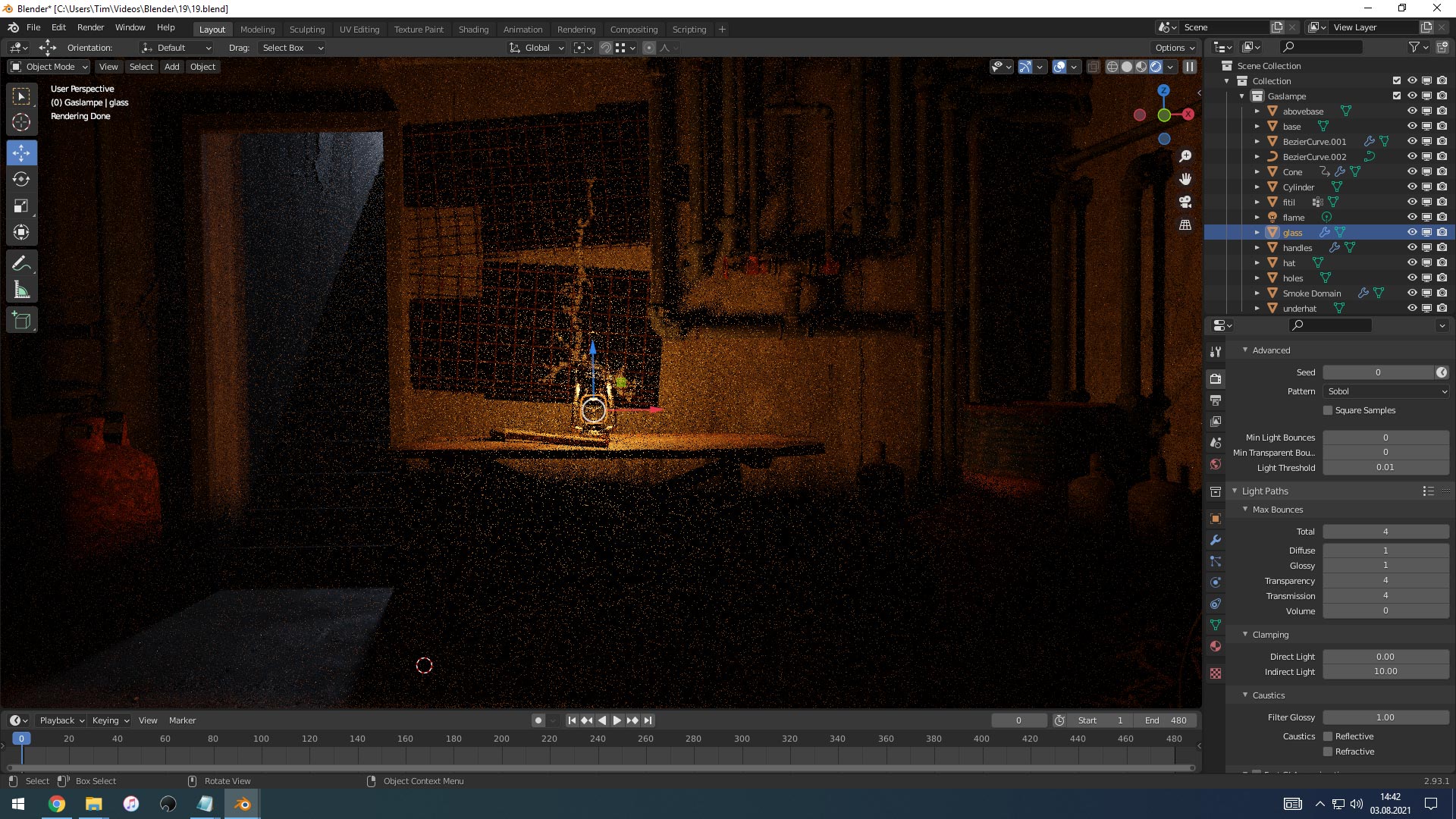The width and height of the screenshot is (1456, 819).
Task: Jump to the last frame
Action: (648, 720)
